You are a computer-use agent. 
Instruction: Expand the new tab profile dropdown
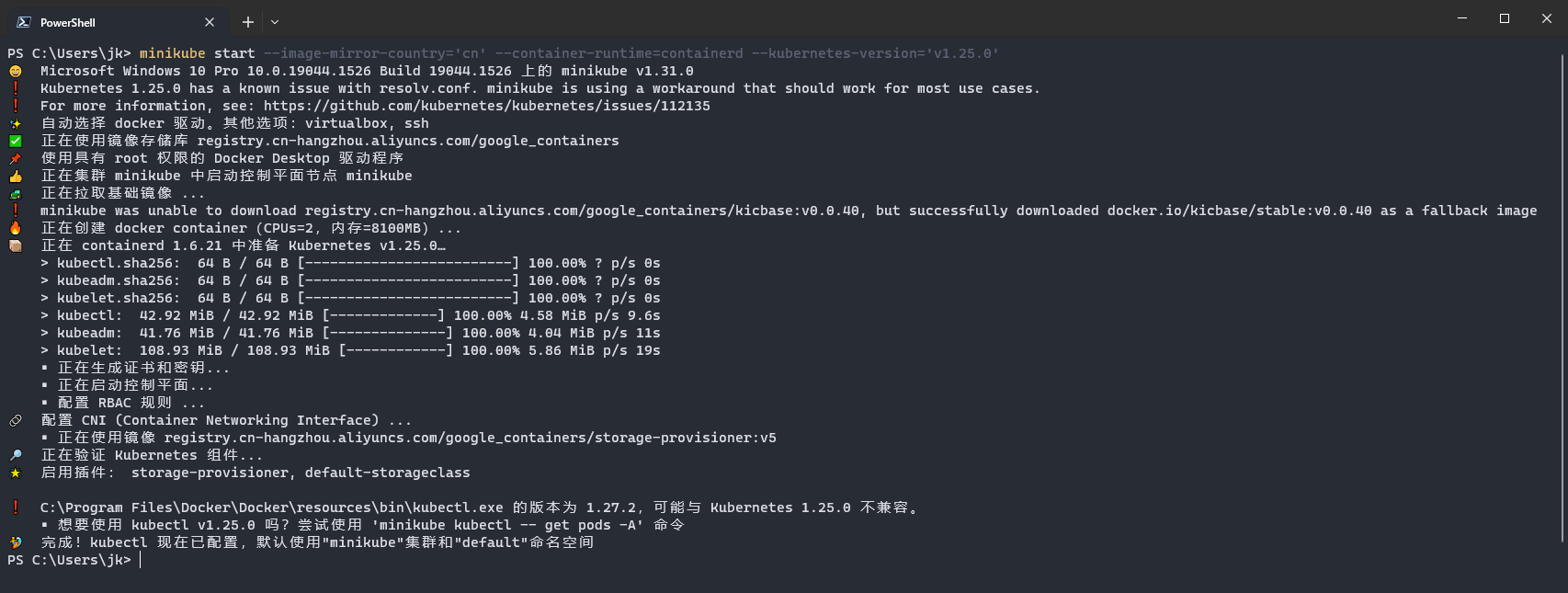coord(275,22)
